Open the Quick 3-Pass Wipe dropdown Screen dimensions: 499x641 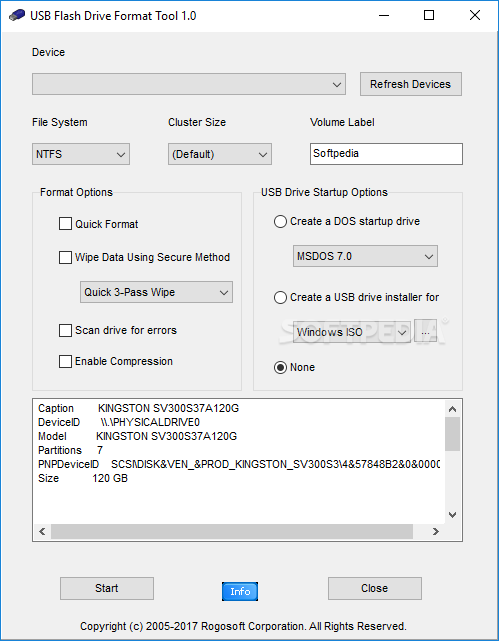156,292
